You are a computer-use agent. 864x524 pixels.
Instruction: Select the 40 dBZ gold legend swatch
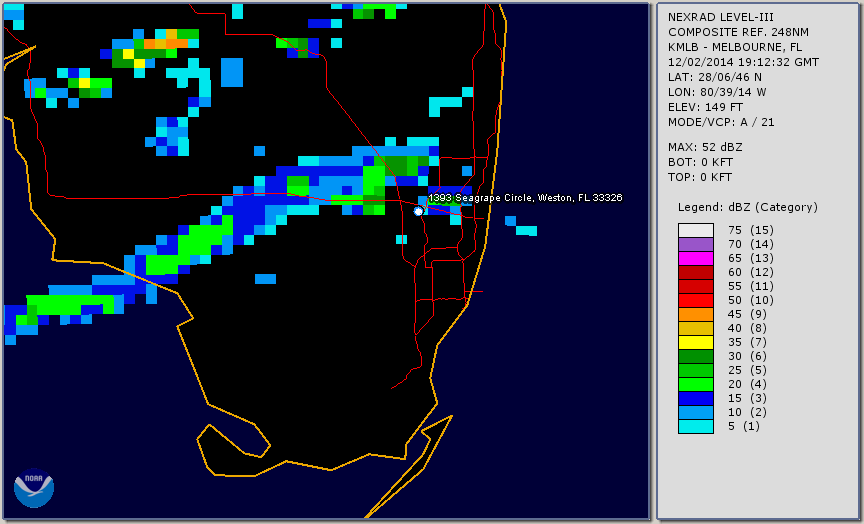(696, 328)
